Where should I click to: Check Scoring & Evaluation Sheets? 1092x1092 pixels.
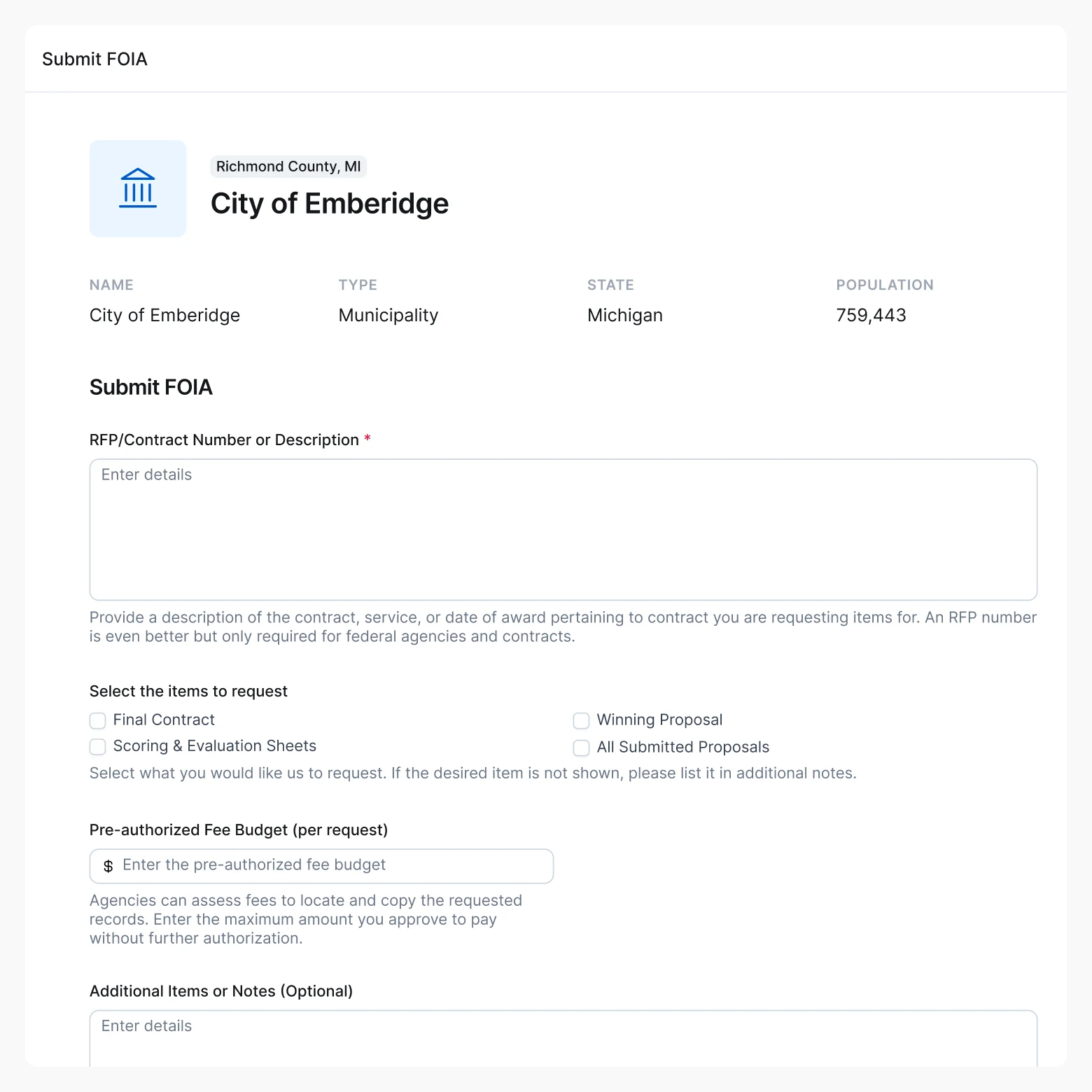tap(97, 747)
